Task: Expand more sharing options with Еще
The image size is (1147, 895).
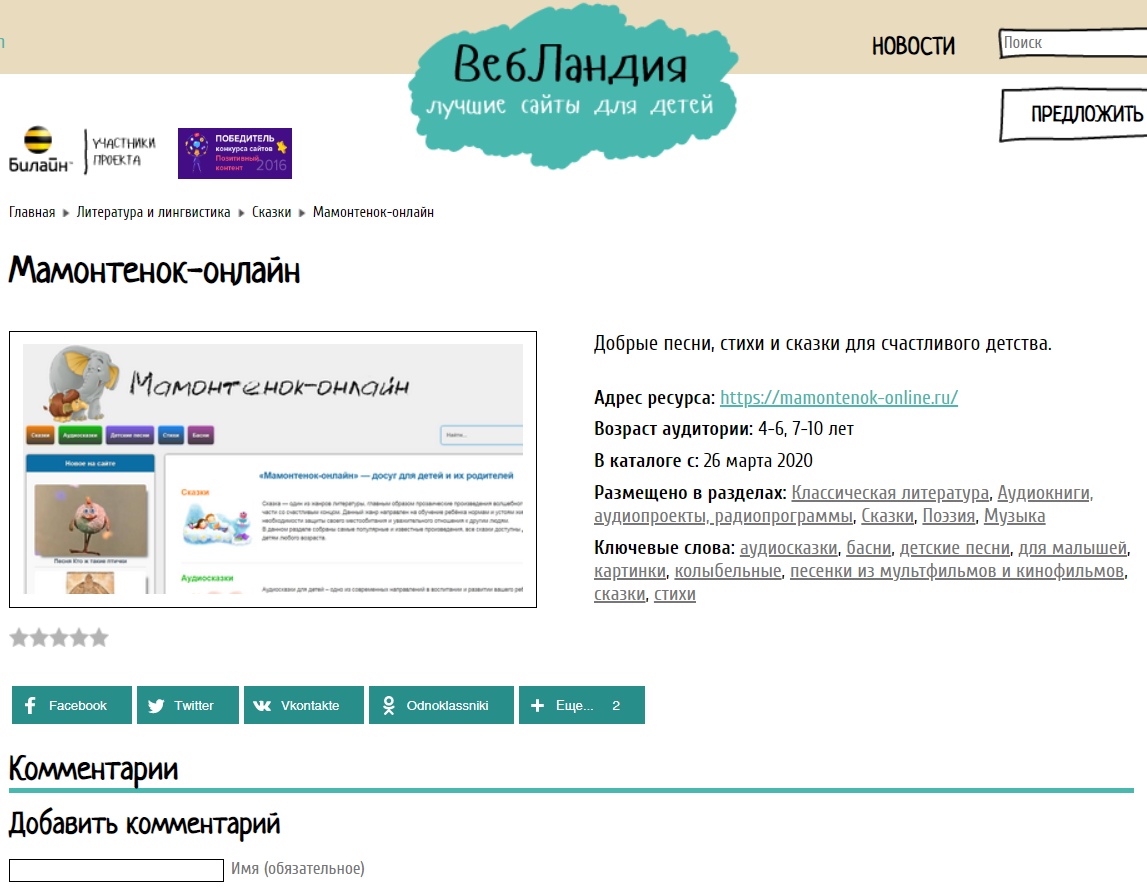Action: tap(581, 705)
